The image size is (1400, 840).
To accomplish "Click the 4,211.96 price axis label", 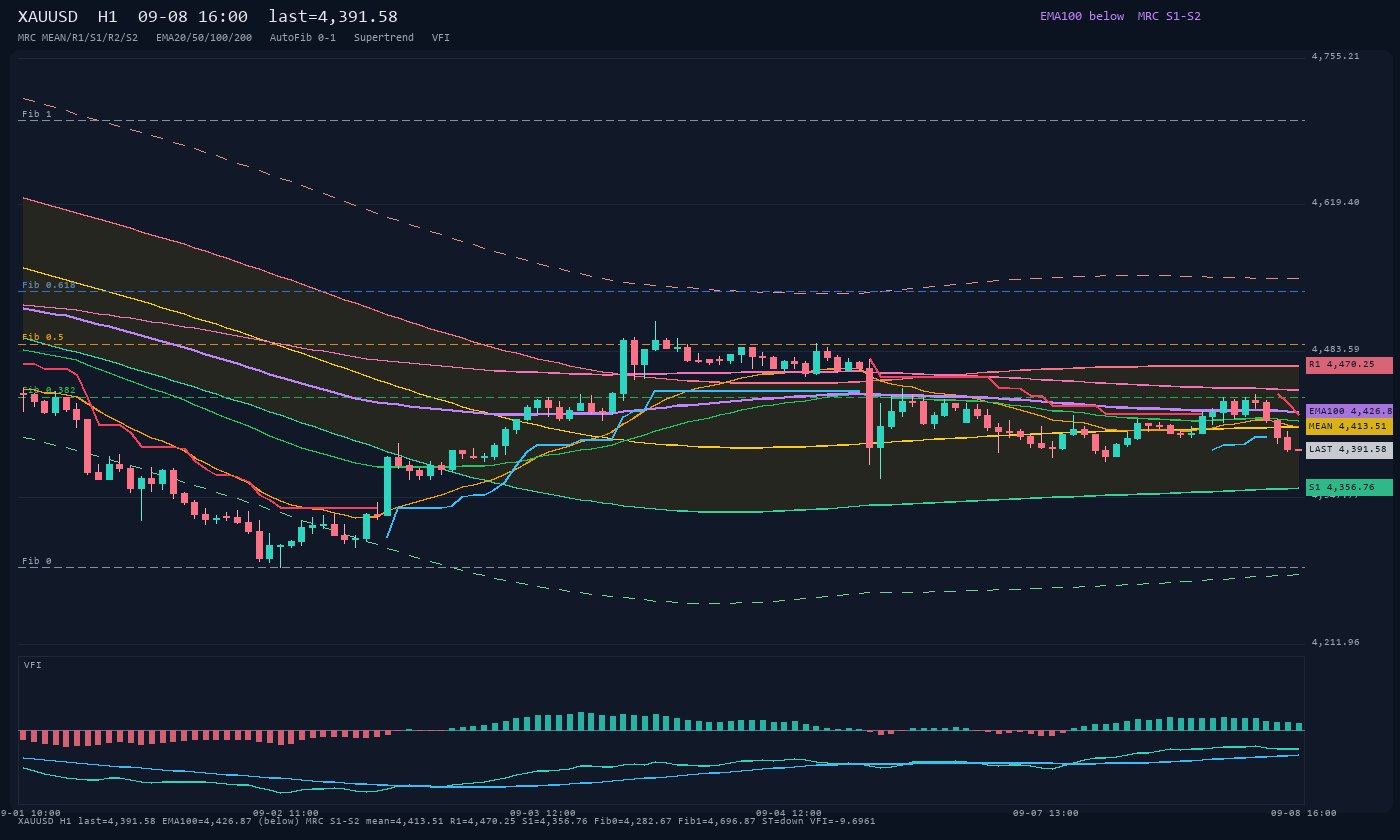I will pyautogui.click(x=1335, y=642).
